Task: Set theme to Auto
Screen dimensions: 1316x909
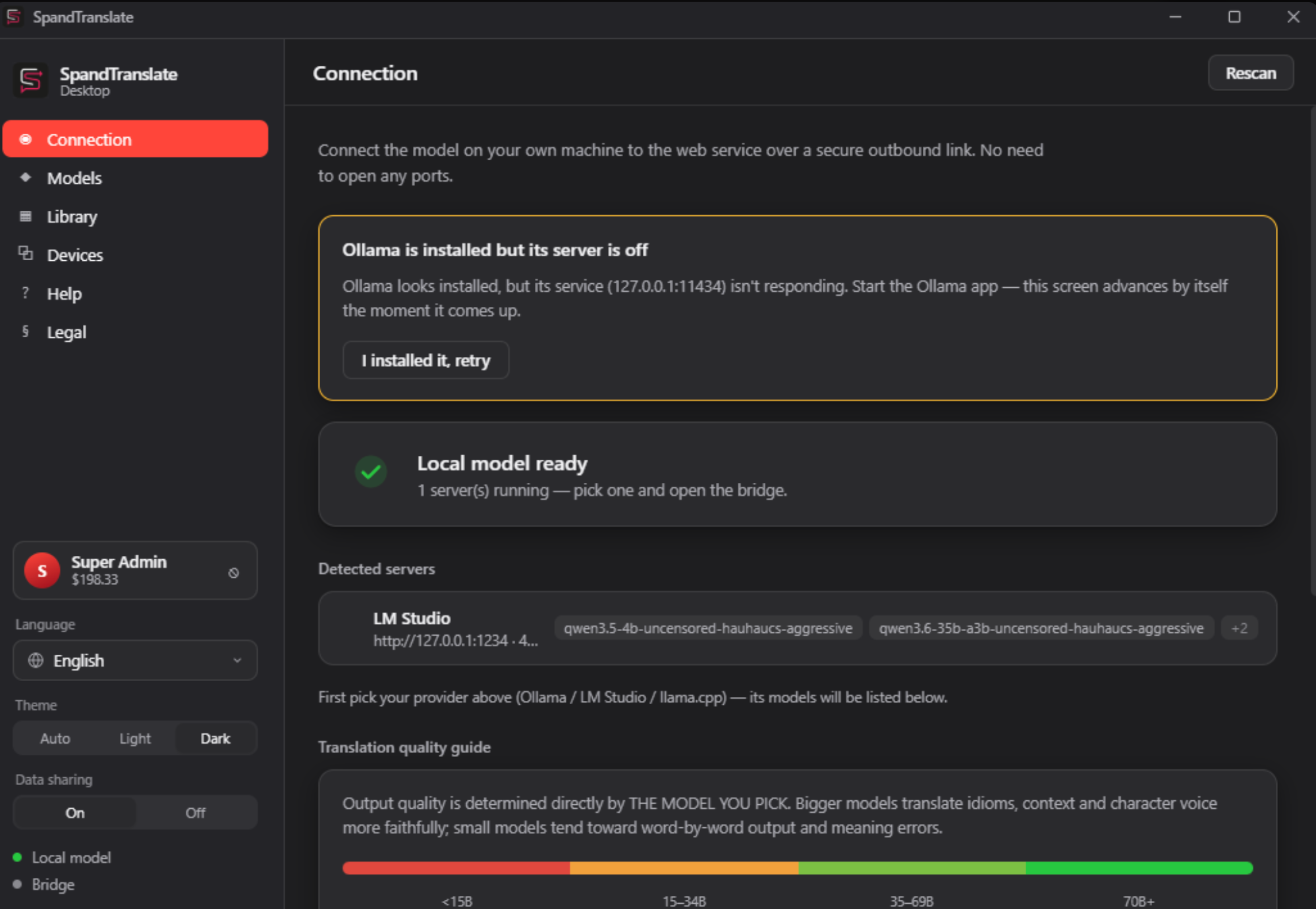Action: 55,738
